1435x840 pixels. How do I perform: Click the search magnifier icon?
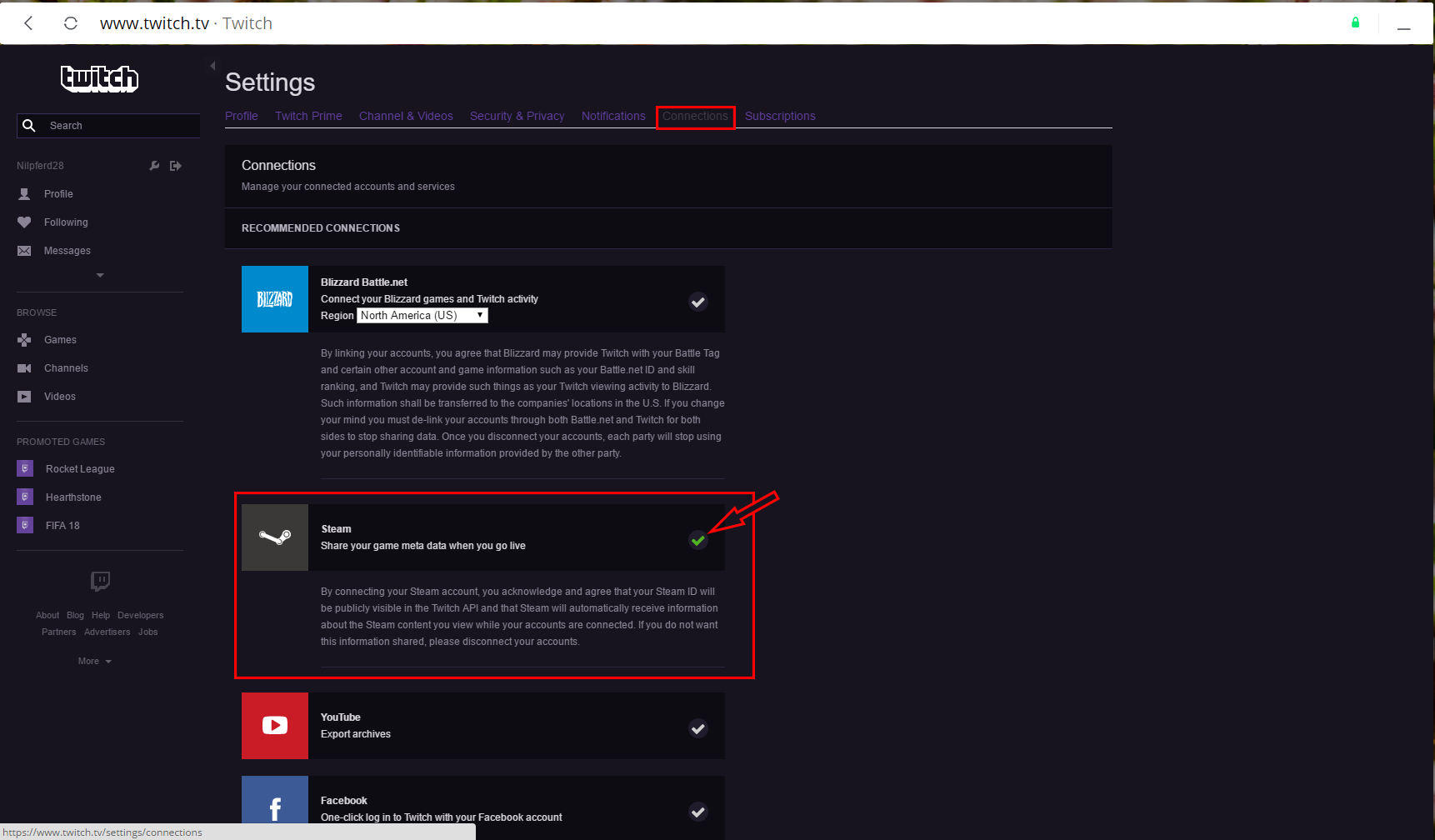(29, 126)
